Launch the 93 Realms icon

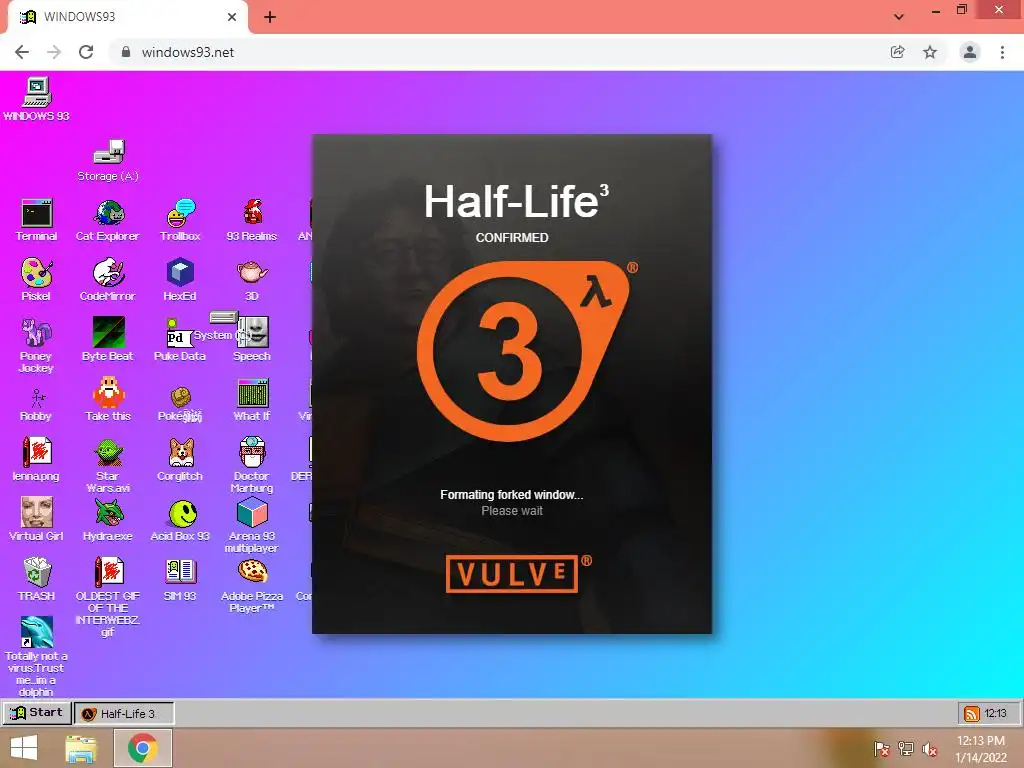251,220
